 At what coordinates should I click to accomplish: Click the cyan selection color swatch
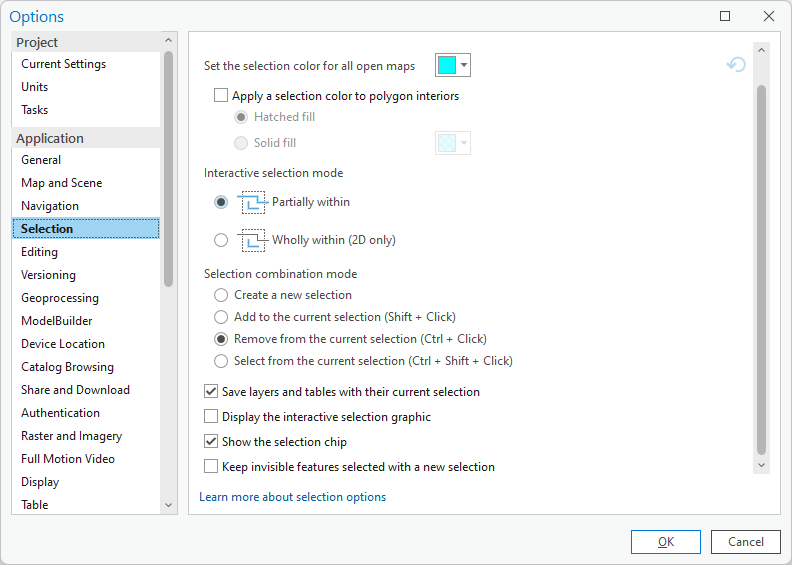click(447, 66)
